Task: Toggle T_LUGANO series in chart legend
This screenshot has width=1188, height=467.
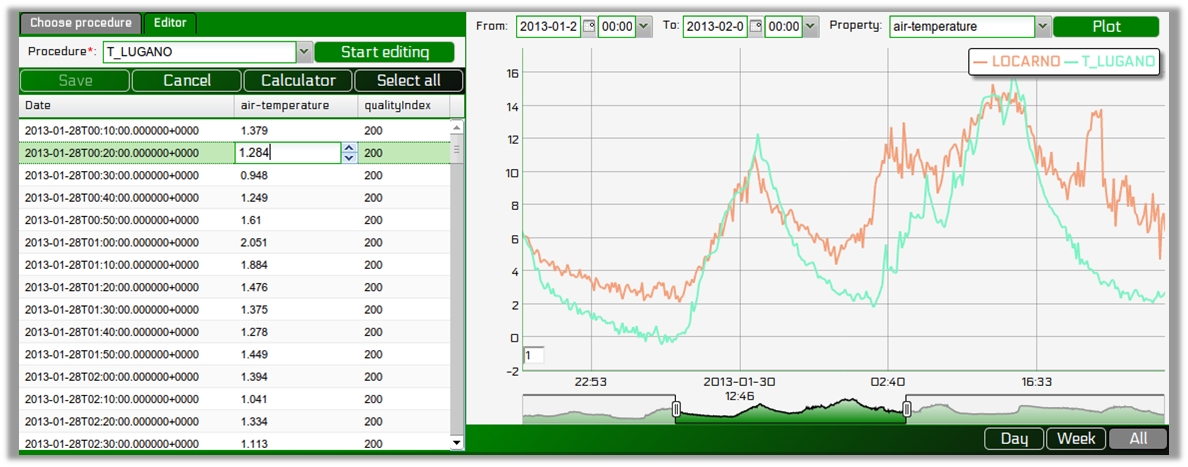Action: [1110, 62]
